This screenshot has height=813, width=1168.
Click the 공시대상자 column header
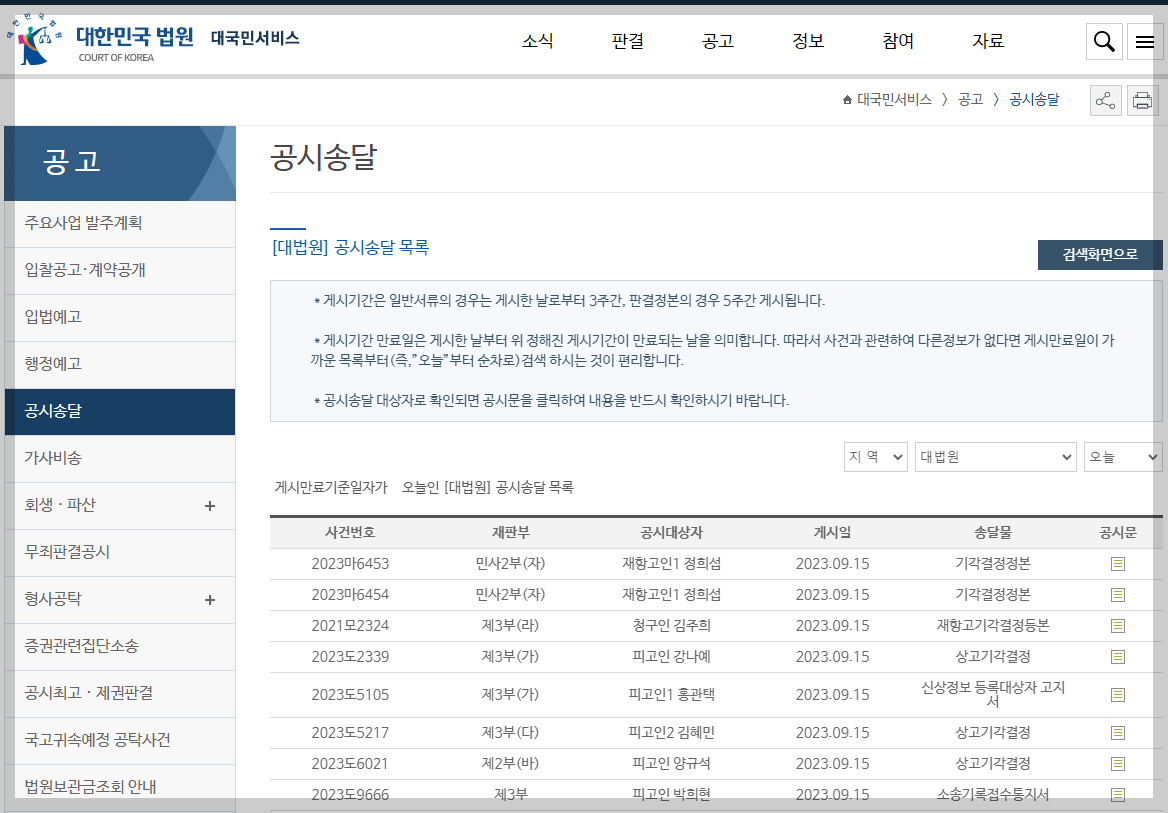tap(671, 533)
